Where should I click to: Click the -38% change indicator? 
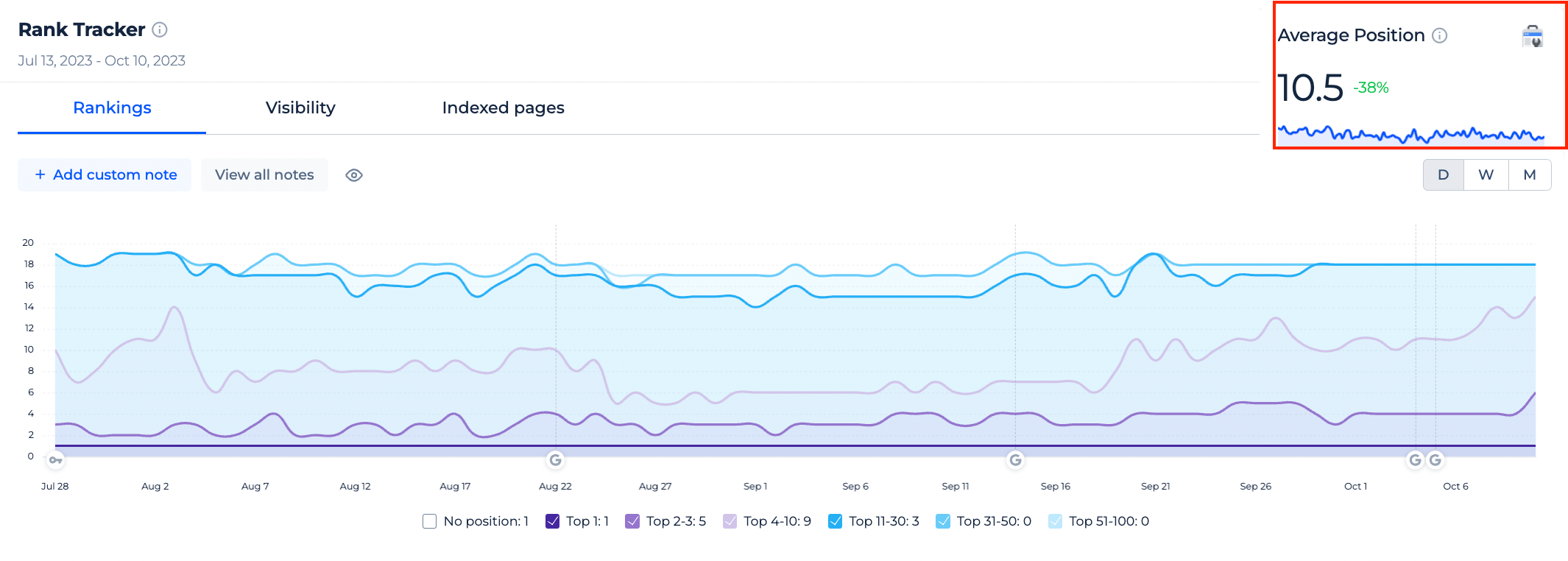point(1371,88)
